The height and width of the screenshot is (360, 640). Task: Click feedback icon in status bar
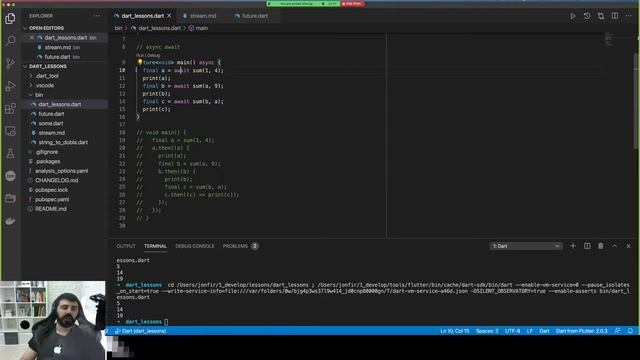click(617, 331)
